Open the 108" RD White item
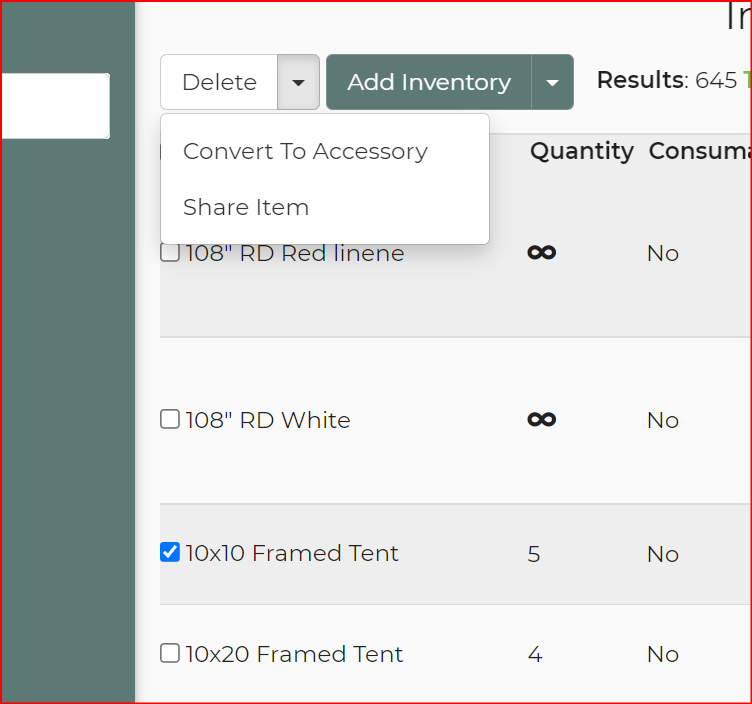The height and width of the screenshot is (704, 752). click(x=268, y=420)
